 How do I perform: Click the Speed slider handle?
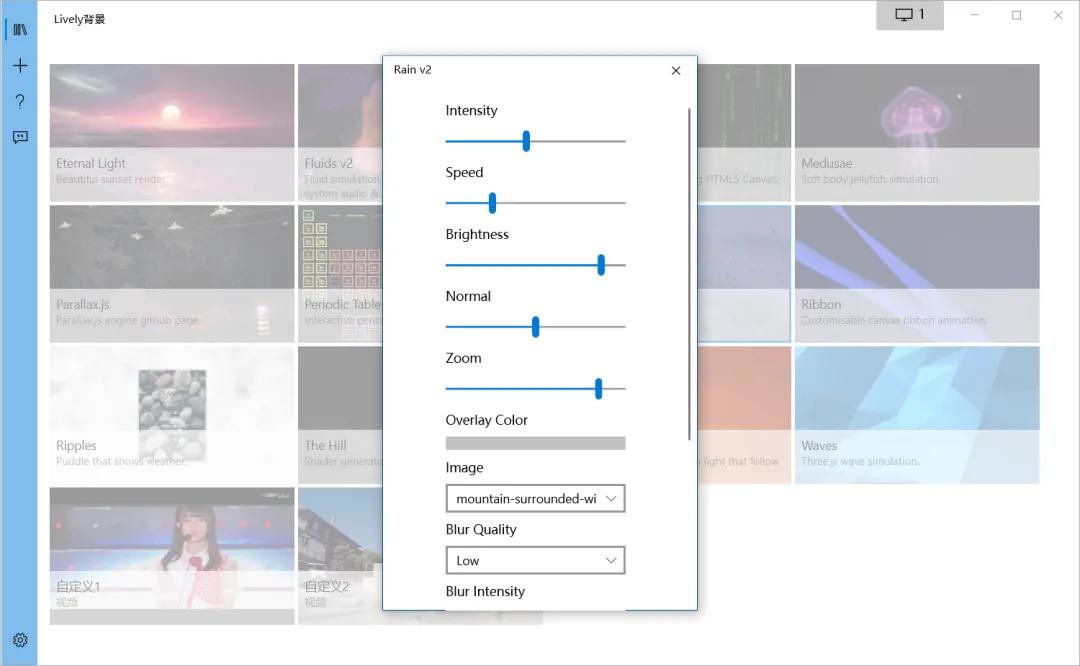click(492, 203)
